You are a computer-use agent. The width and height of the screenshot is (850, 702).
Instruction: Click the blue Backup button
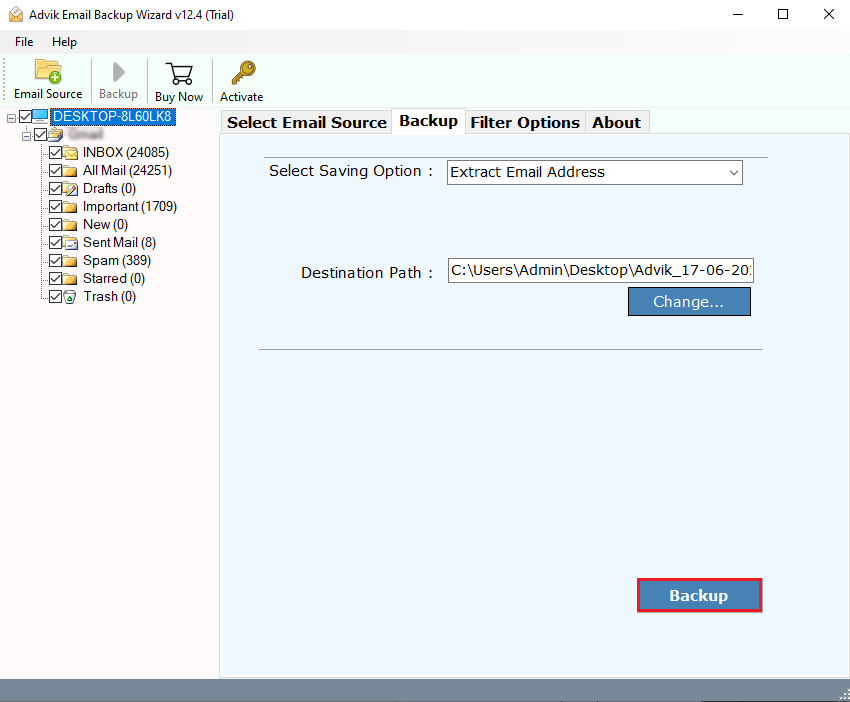pos(699,595)
